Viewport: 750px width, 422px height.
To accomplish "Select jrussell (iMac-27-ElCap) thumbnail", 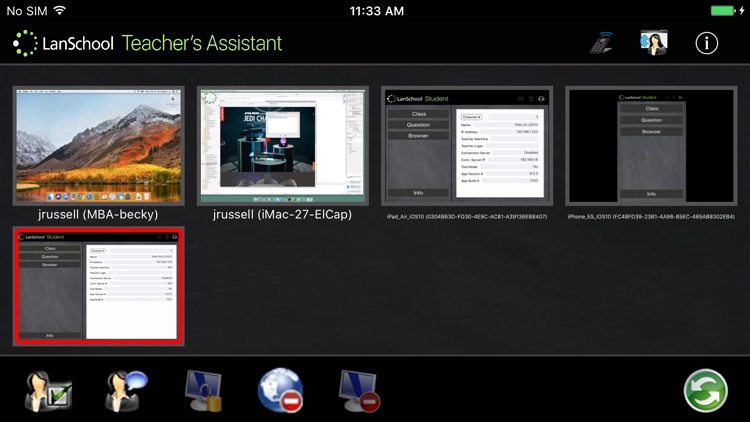I will [x=283, y=146].
